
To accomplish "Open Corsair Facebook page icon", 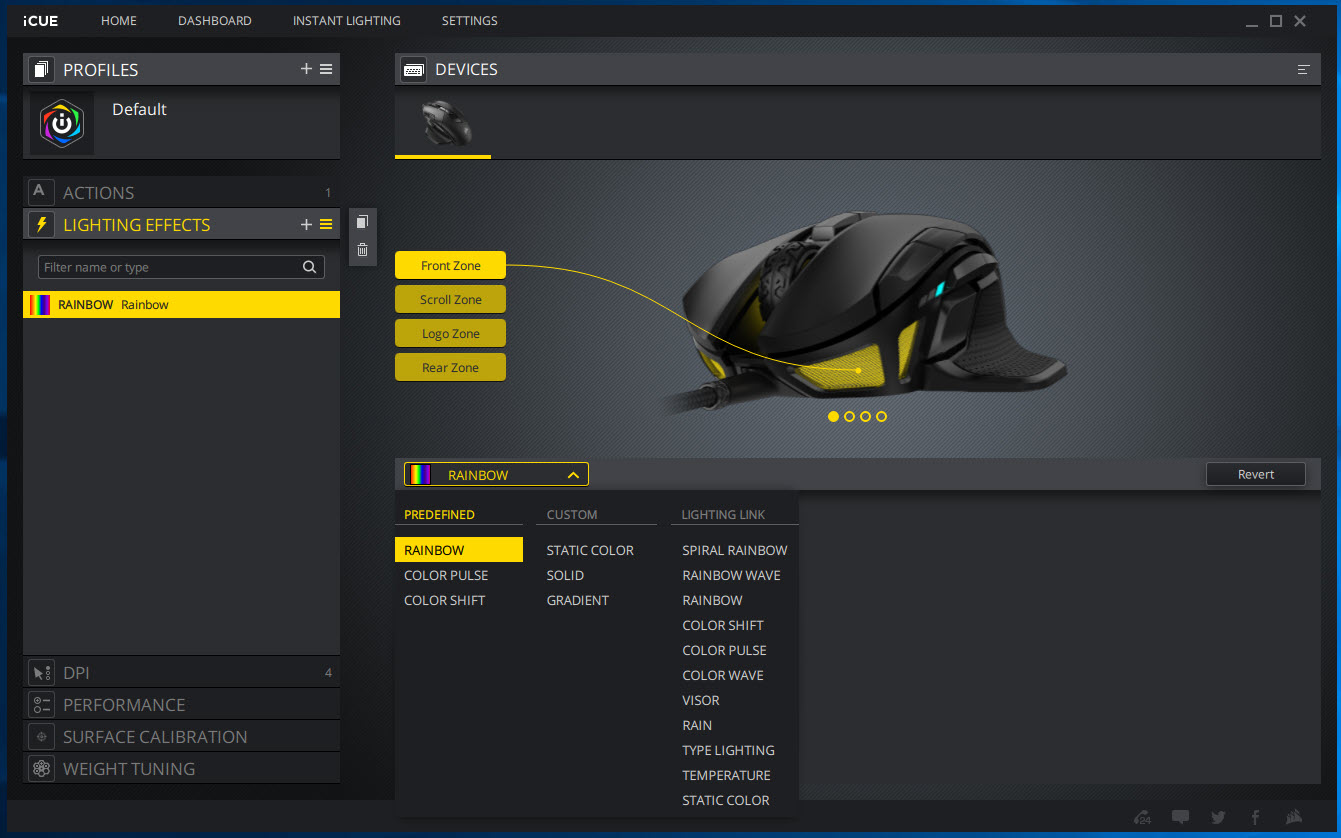I will (x=1255, y=817).
